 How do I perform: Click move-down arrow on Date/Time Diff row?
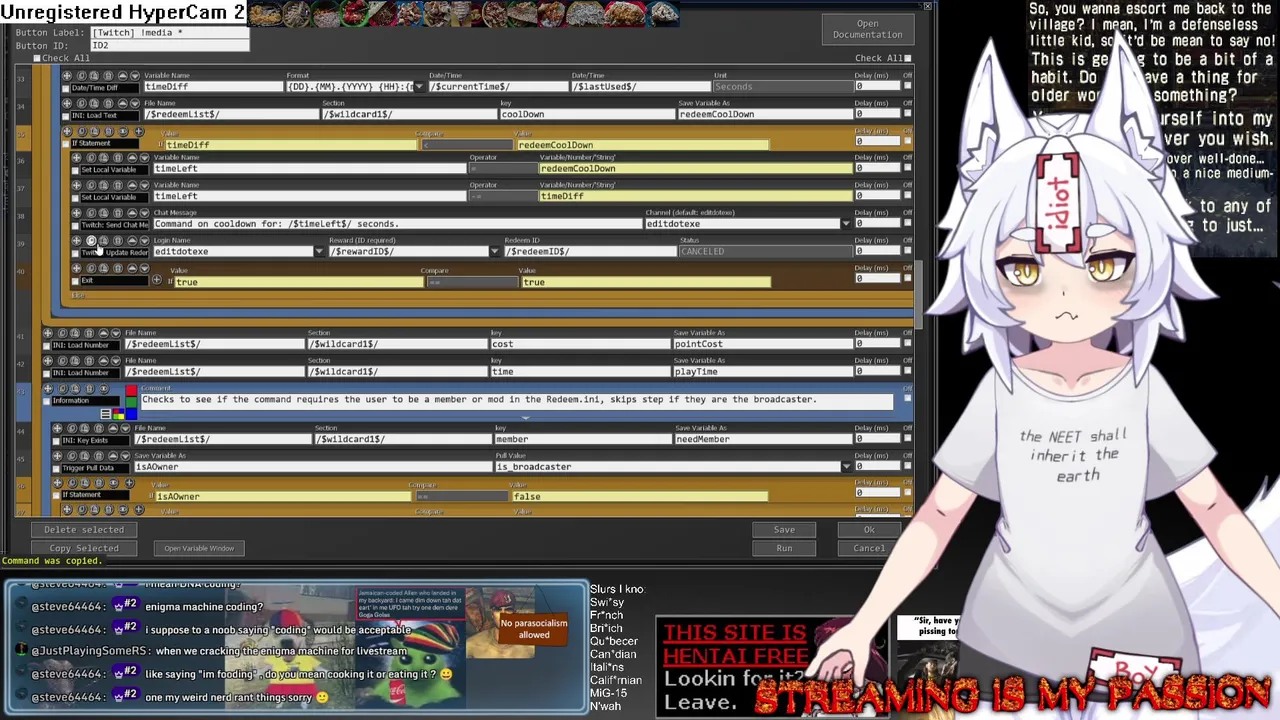[x=135, y=75]
